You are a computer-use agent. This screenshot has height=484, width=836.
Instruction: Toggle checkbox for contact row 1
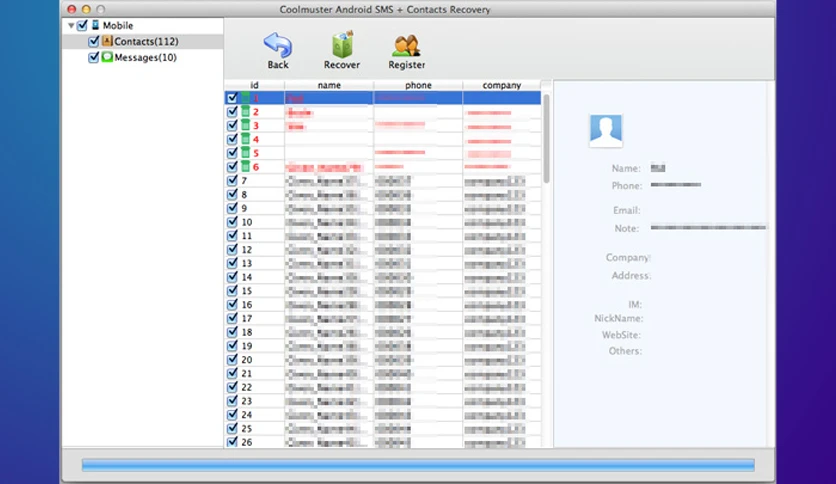tap(232, 98)
